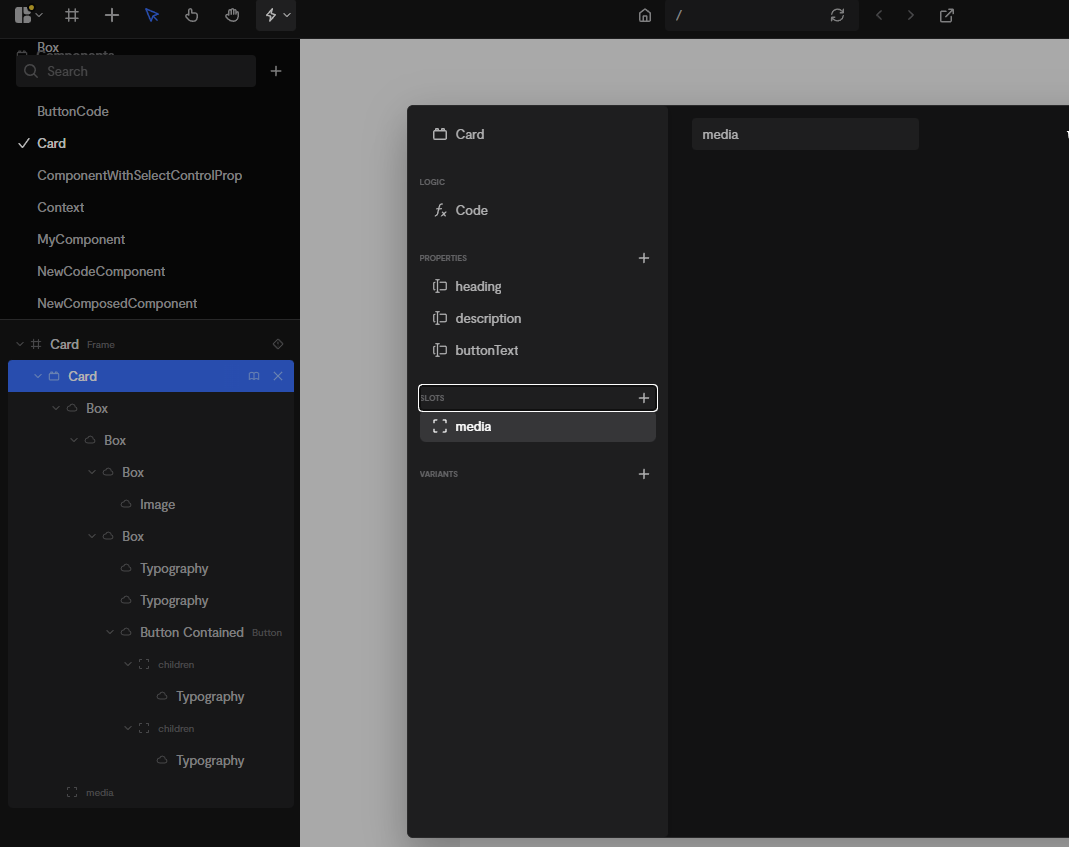Click the book icon on Card row
Viewport: 1069px width, 847px height.
click(254, 376)
